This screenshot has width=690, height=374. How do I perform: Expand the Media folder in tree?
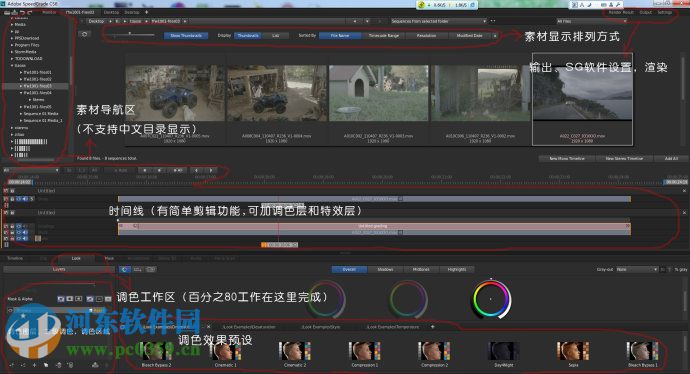[12, 25]
